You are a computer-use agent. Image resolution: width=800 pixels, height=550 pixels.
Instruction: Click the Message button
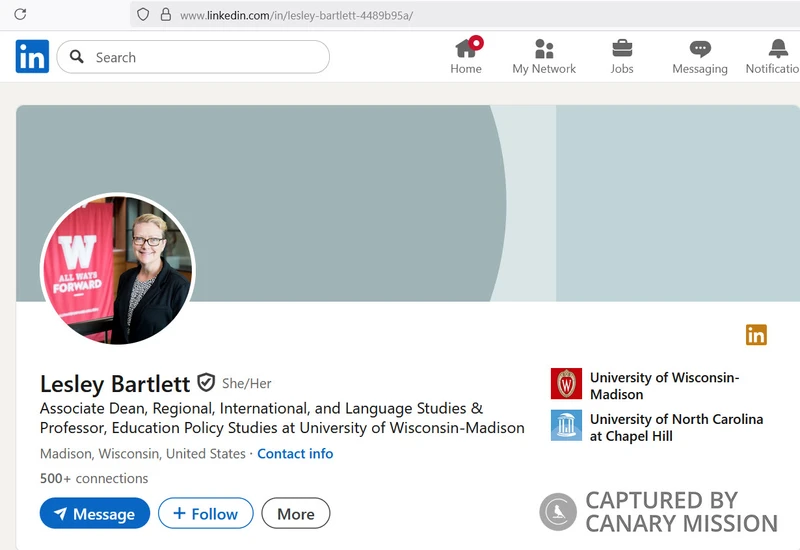coord(95,513)
